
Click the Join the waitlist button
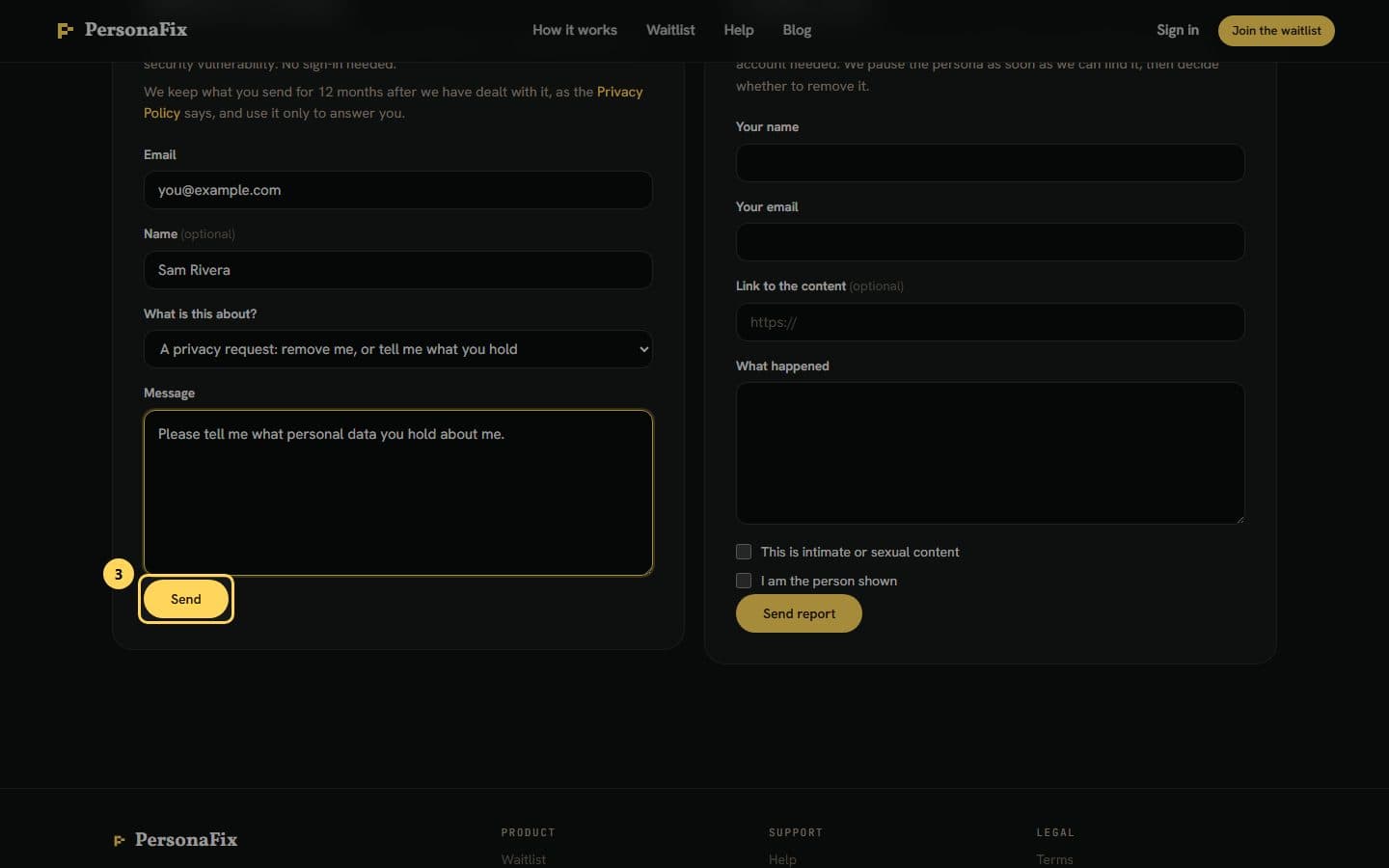[x=1276, y=31]
